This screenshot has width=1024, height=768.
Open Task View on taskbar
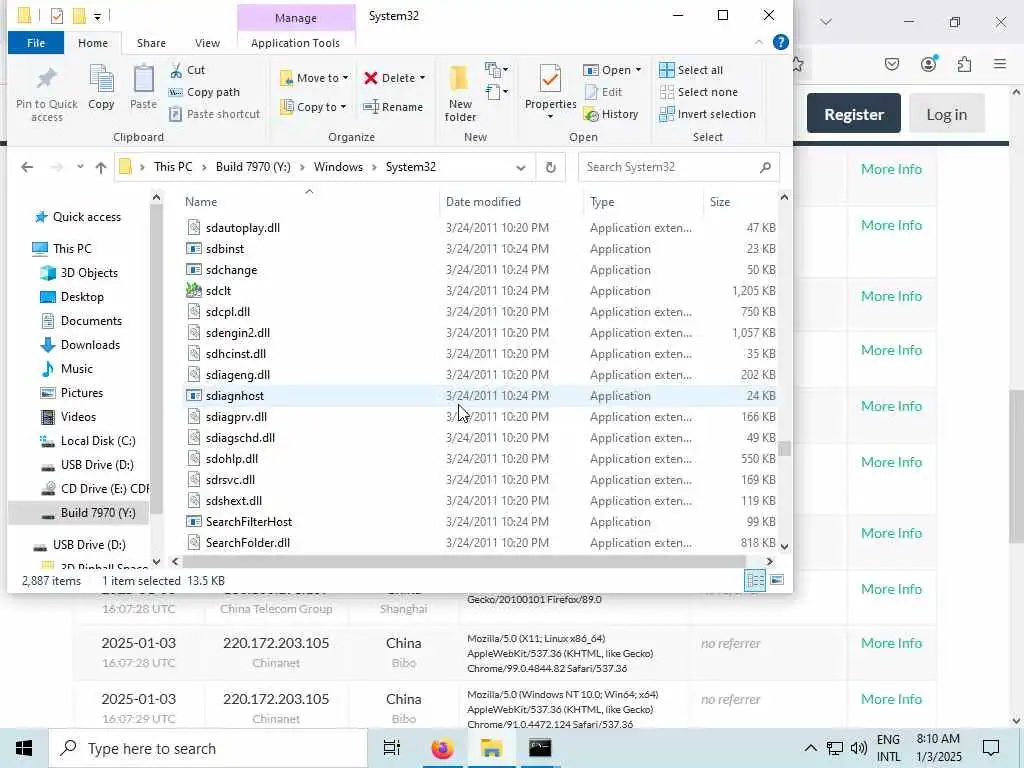coord(392,748)
